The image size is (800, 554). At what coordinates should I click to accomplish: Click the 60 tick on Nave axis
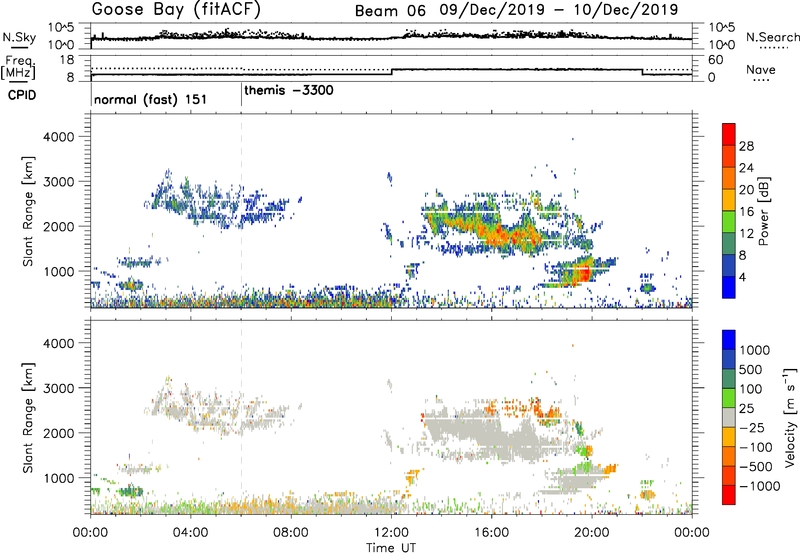coord(715,60)
